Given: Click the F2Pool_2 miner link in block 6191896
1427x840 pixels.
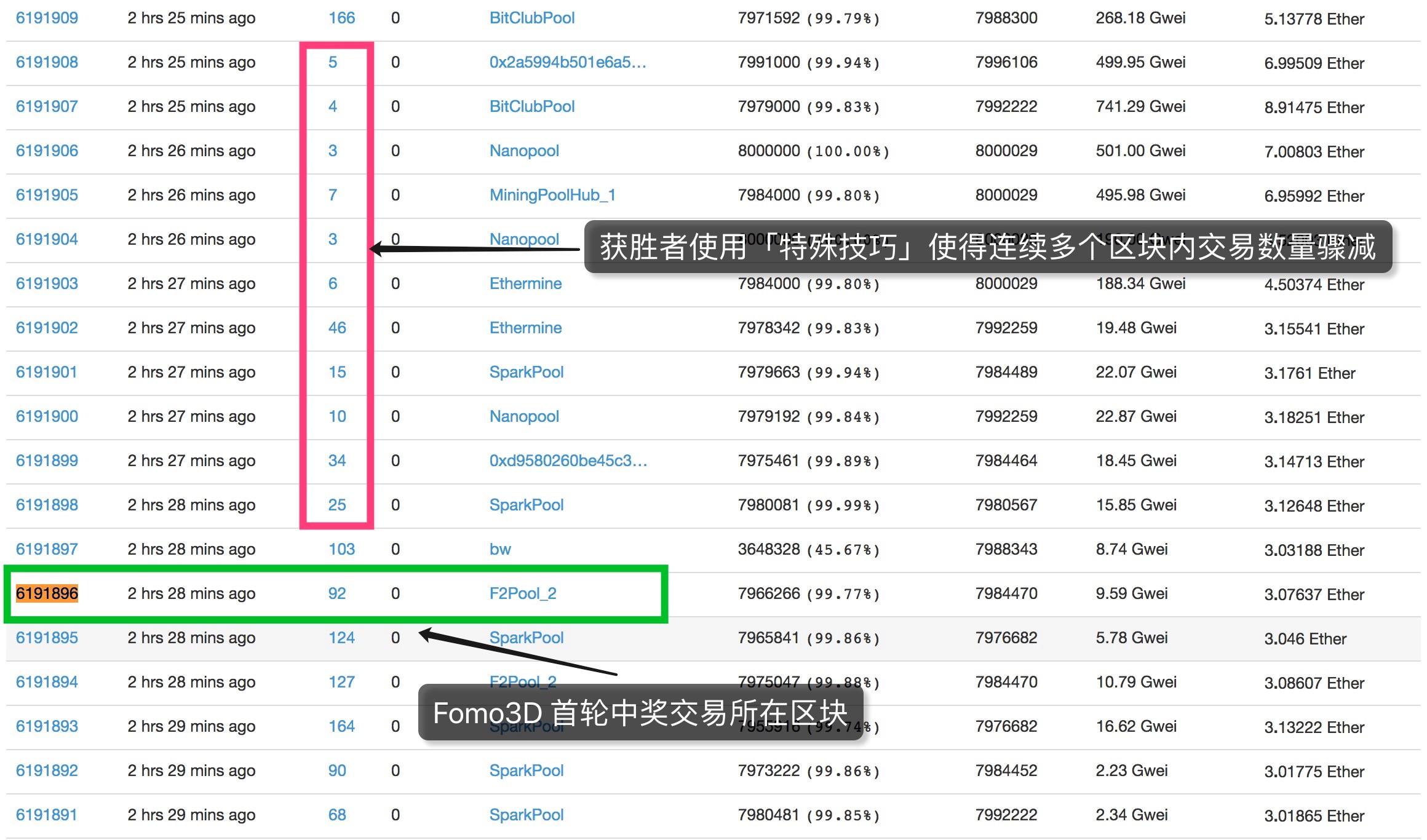Looking at the screenshot, I should click(x=523, y=593).
